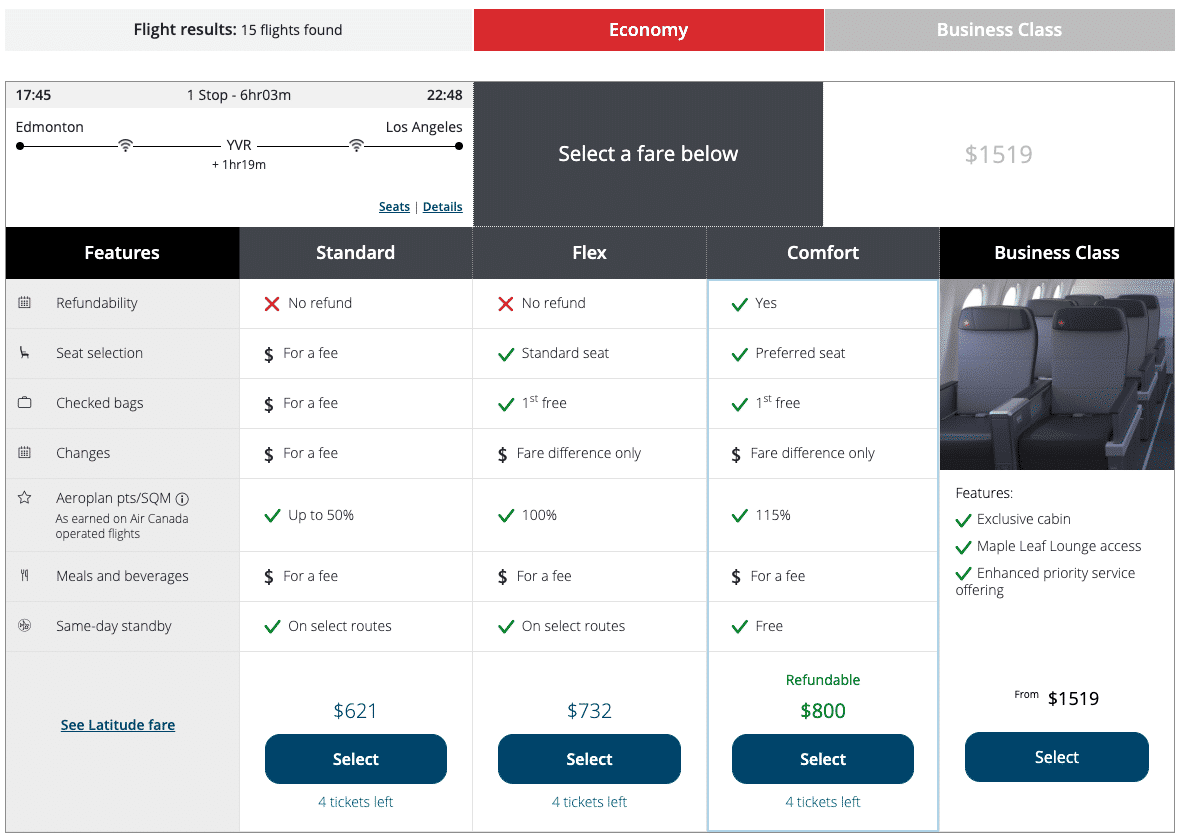
Task: Click the Meals and beverages cutlery icon
Action: point(25,576)
